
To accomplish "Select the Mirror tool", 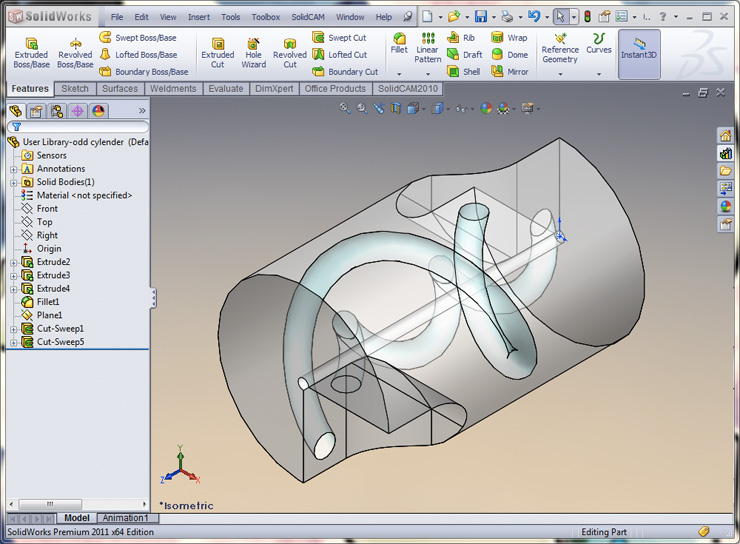I will point(510,72).
